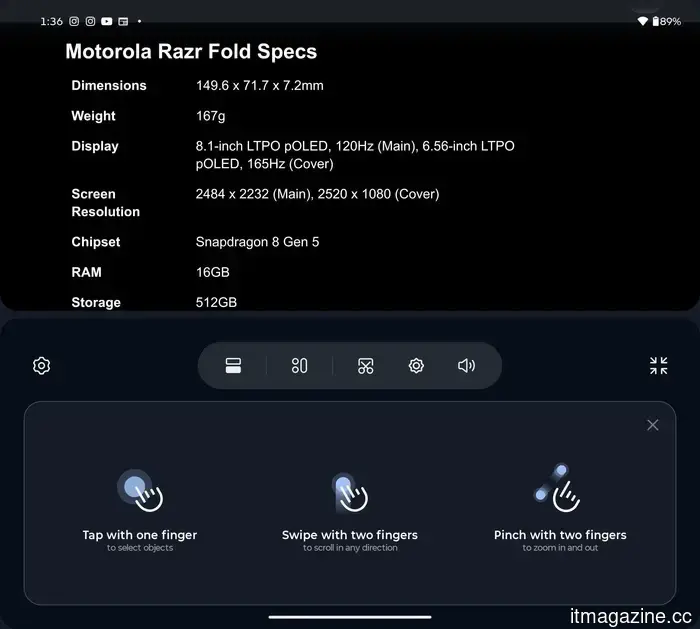The height and width of the screenshot is (629, 700).
Task: Click the 'Dimensions' row label
Action: 109,85
